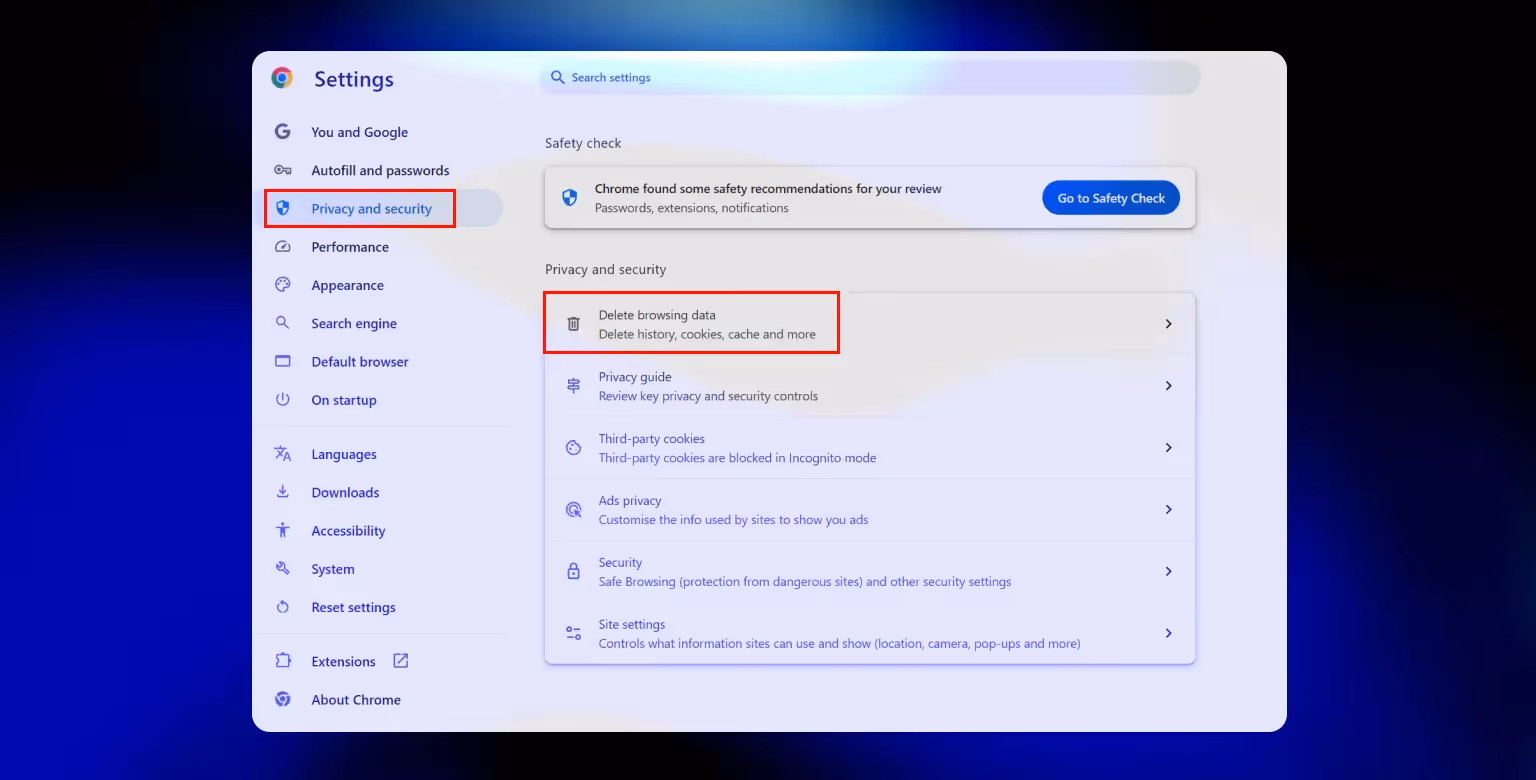Click the wrench icon for System

pos(283,568)
